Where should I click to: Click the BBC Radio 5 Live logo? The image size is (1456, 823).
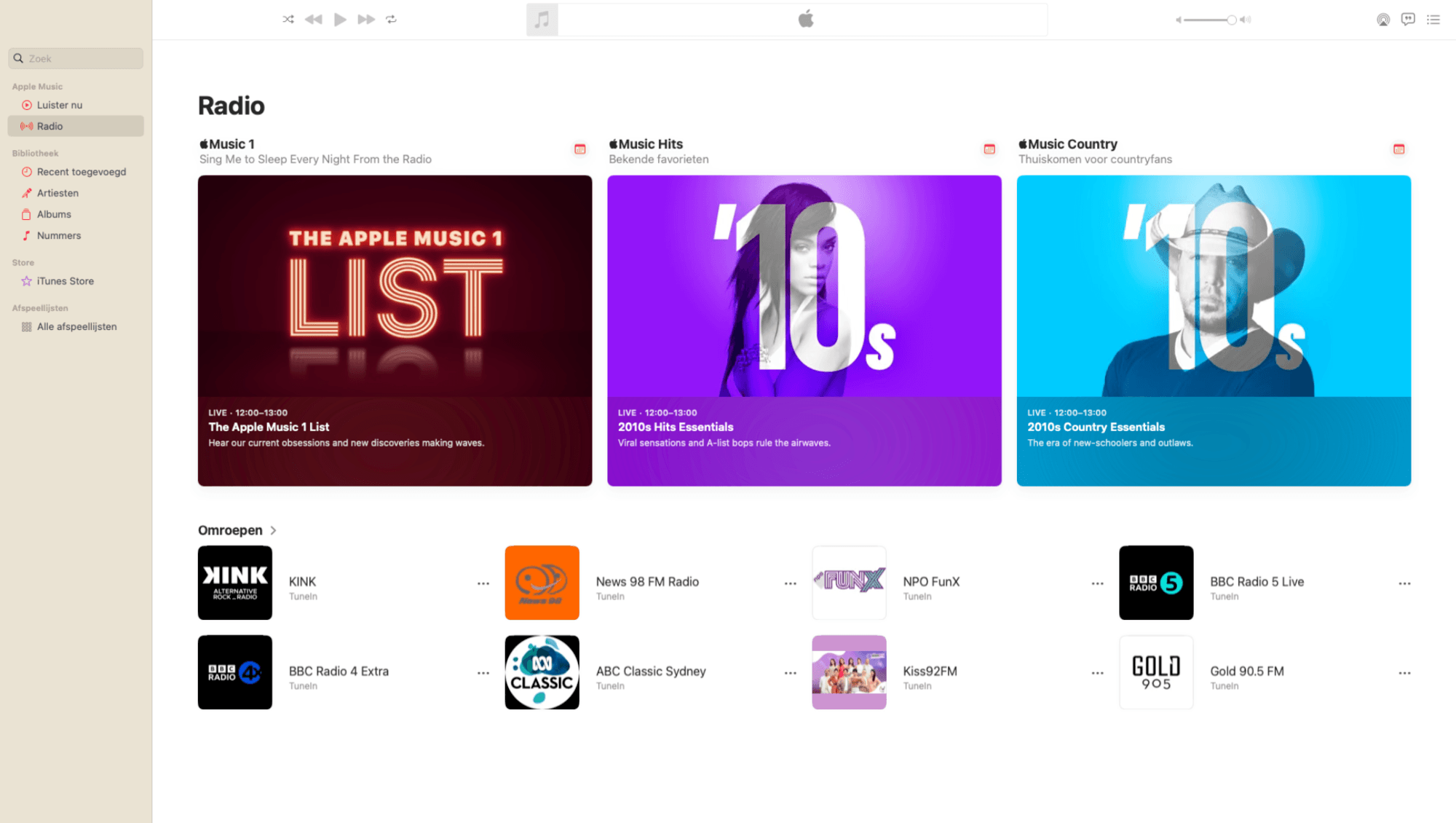click(x=1156, y=583)
